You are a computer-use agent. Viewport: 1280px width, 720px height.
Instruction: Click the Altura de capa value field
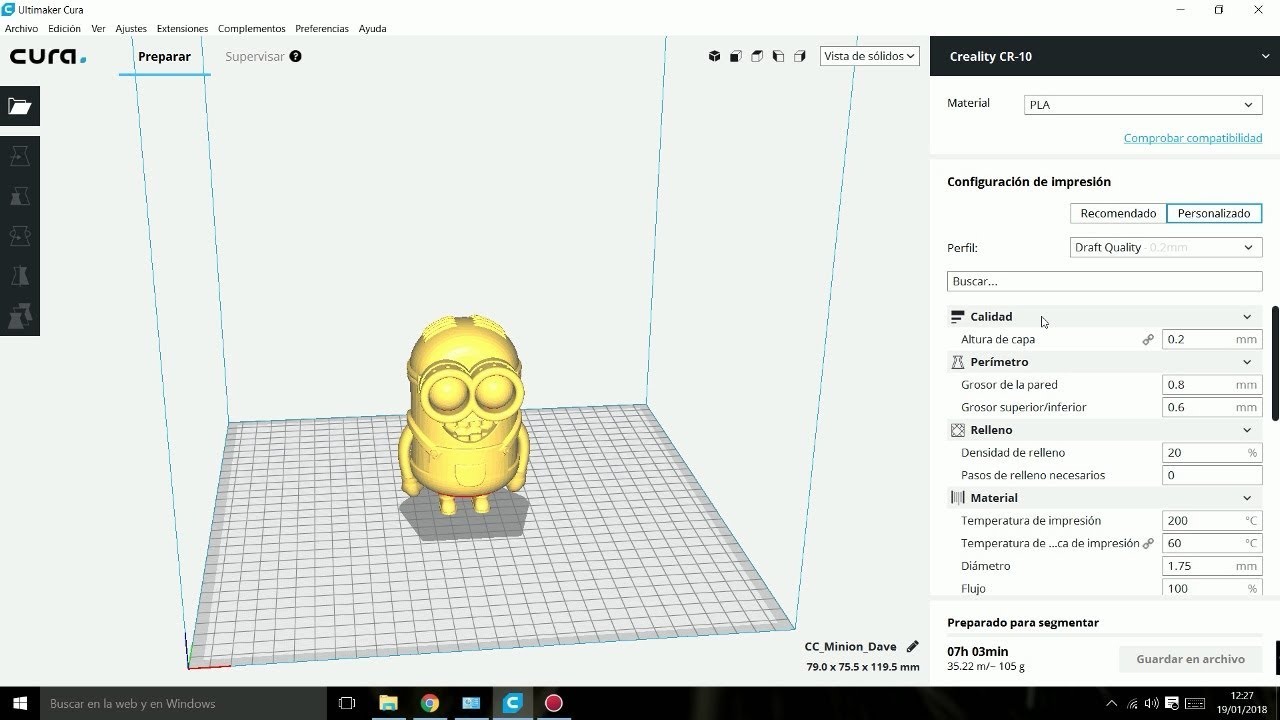click(1212, 340)
